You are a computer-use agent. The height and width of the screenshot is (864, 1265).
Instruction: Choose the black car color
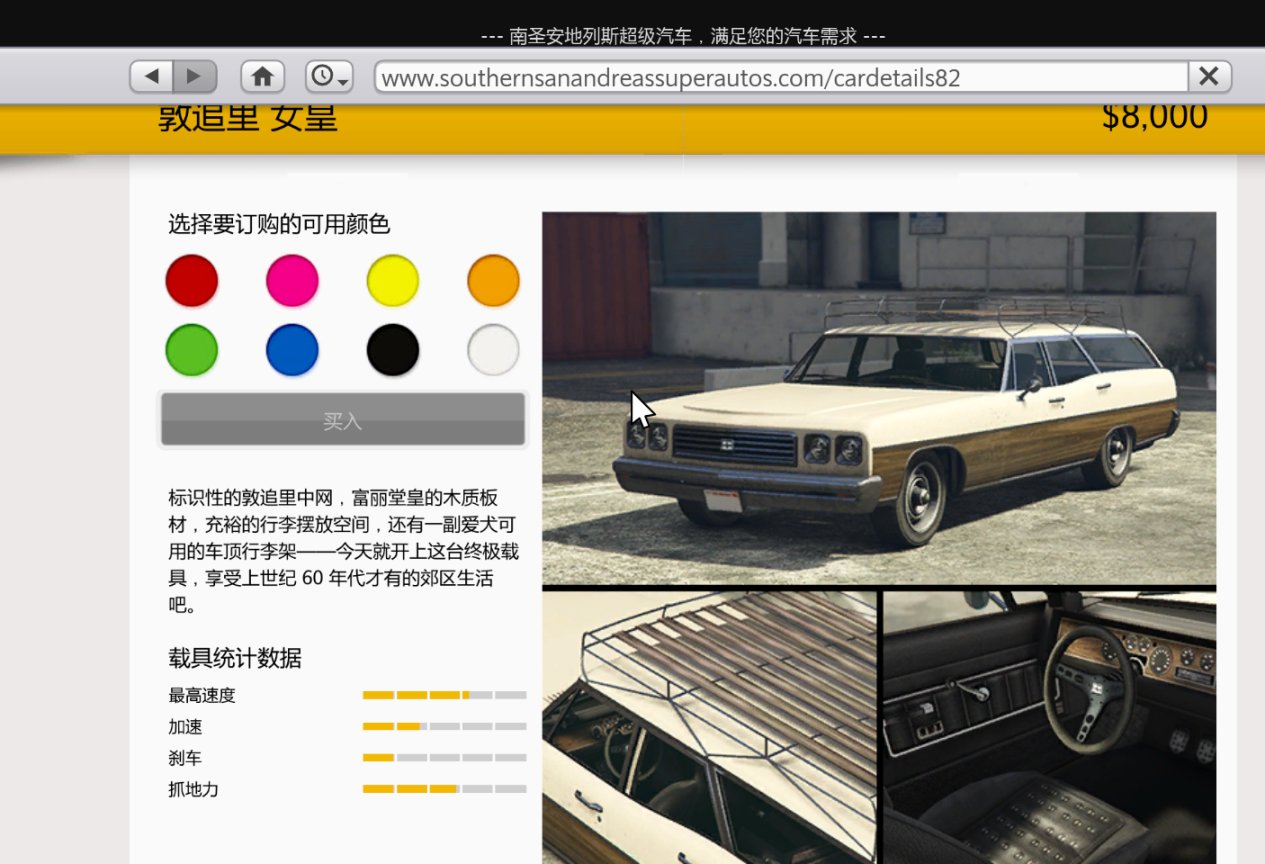[x=393, y=350]
